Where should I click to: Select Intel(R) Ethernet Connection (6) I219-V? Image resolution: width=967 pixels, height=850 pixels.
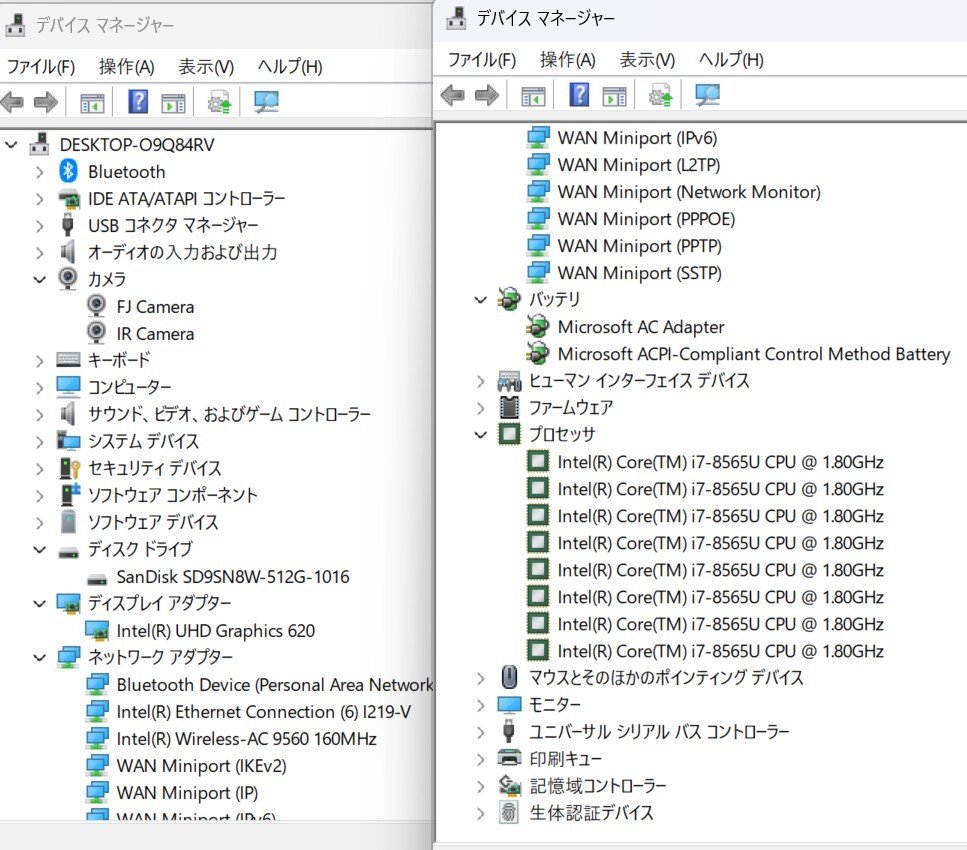[263, 712]
